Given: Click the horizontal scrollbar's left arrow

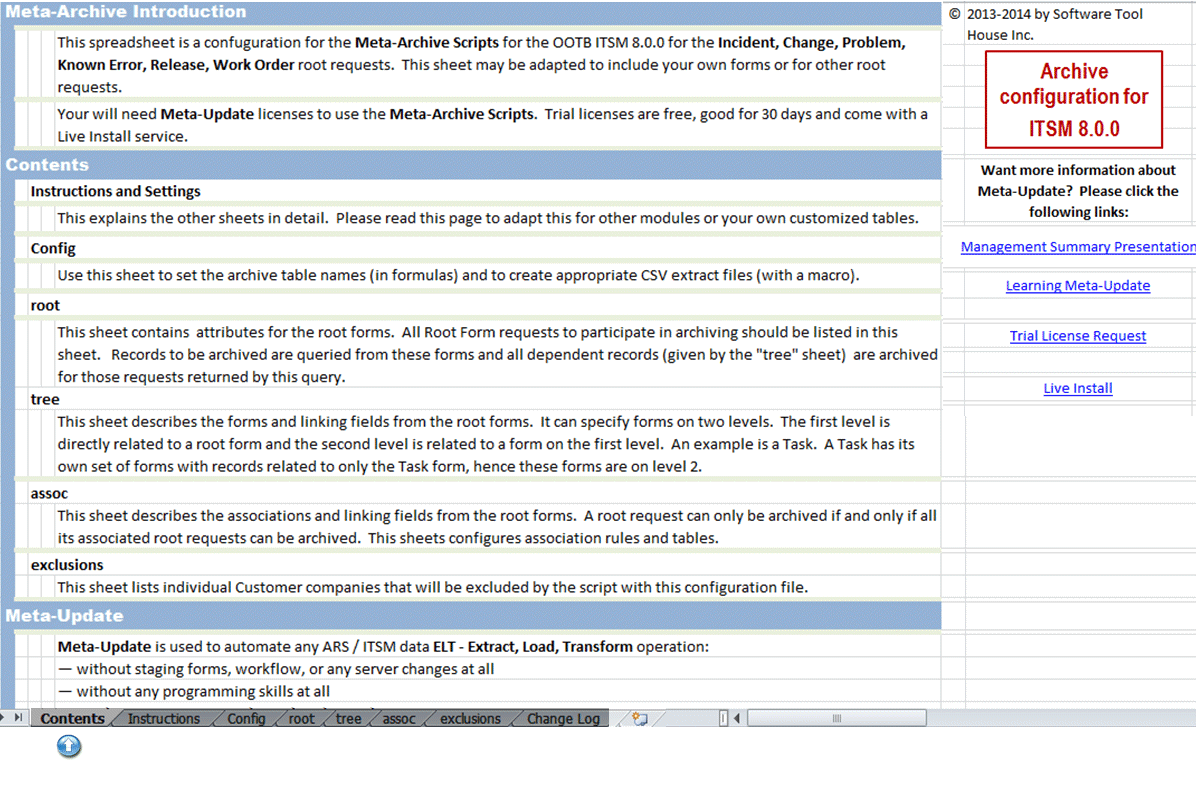Looking at the screenshot, I should [x=737, y=718].
